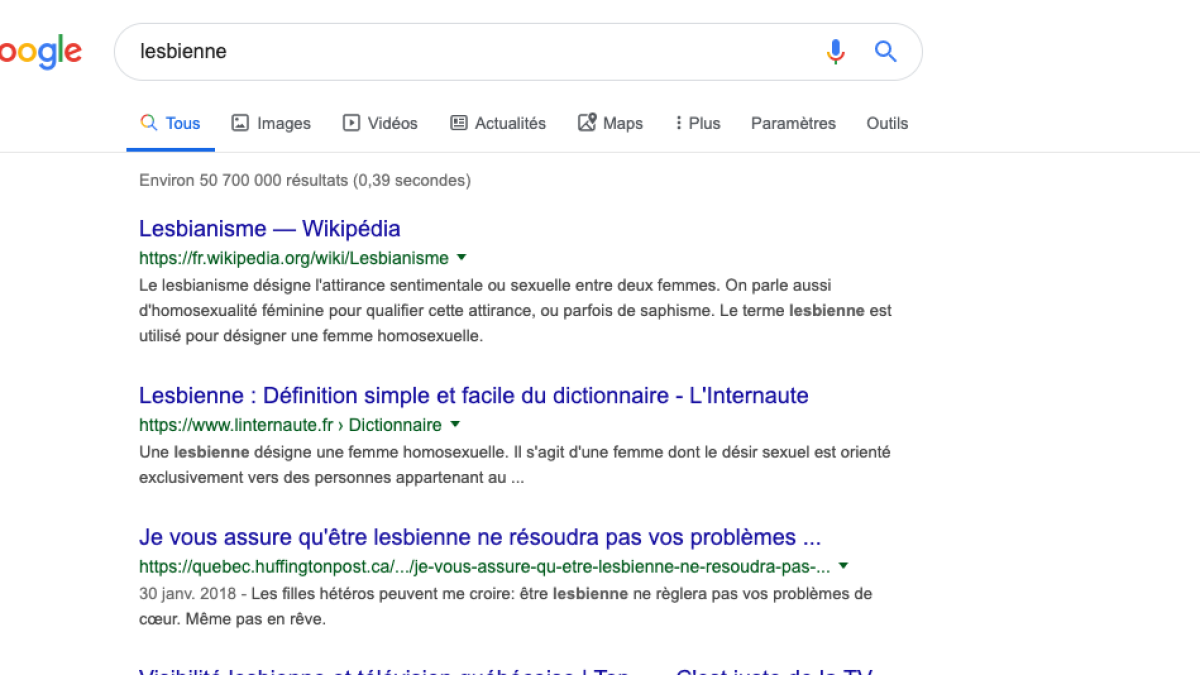Open 'Je vous assure qu'être lesbienne' result
Screen dimensions: 1200x675
(x=480, y=537)
